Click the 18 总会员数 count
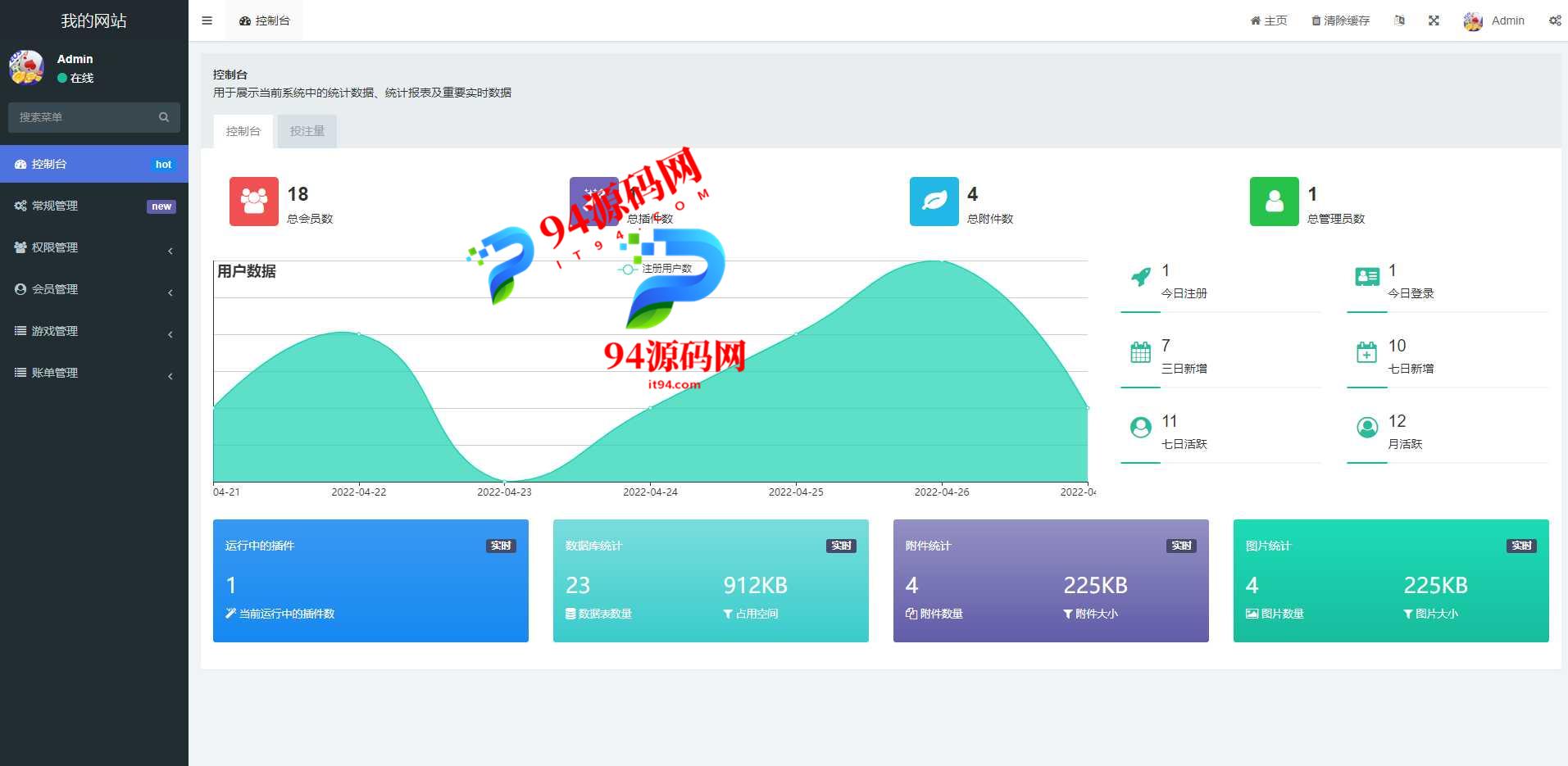 pyautogui.click(x=298, y=194)
